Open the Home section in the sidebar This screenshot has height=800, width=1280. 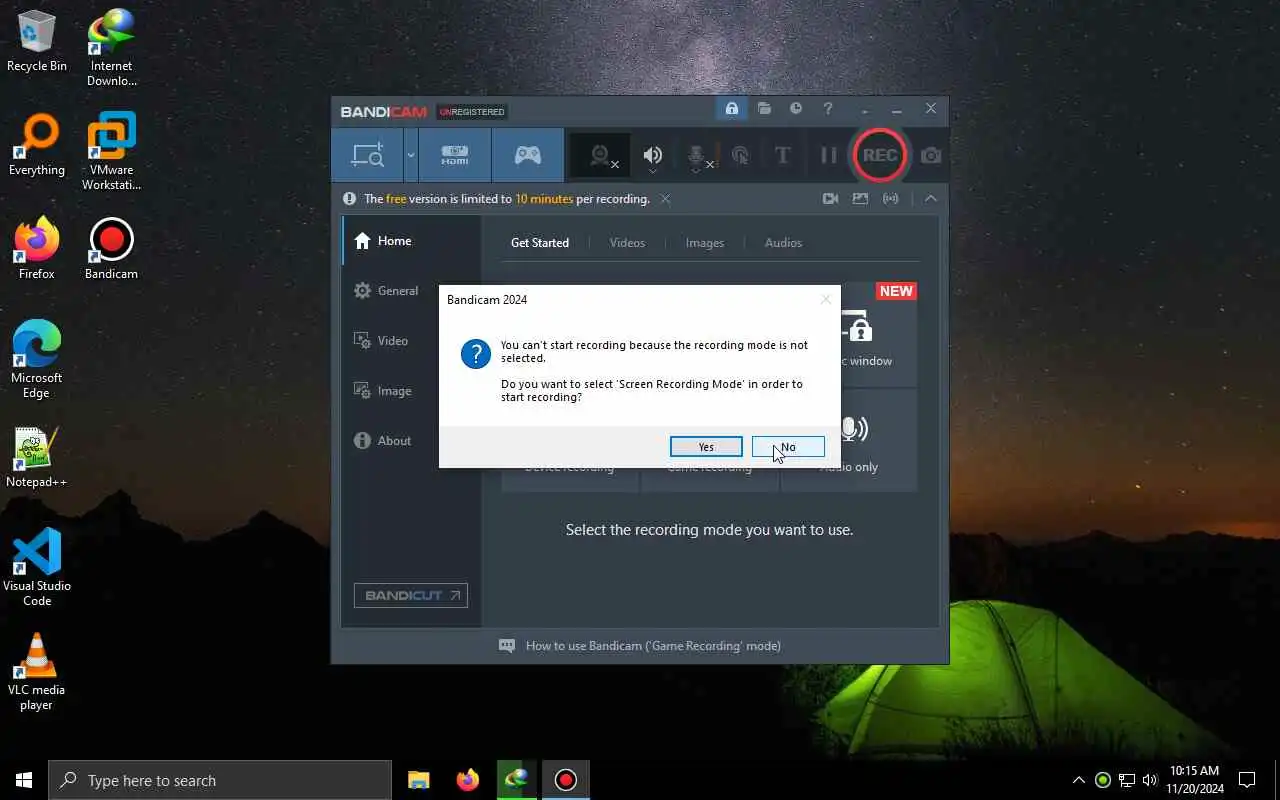pyautogui.click(x=411, y=241)
